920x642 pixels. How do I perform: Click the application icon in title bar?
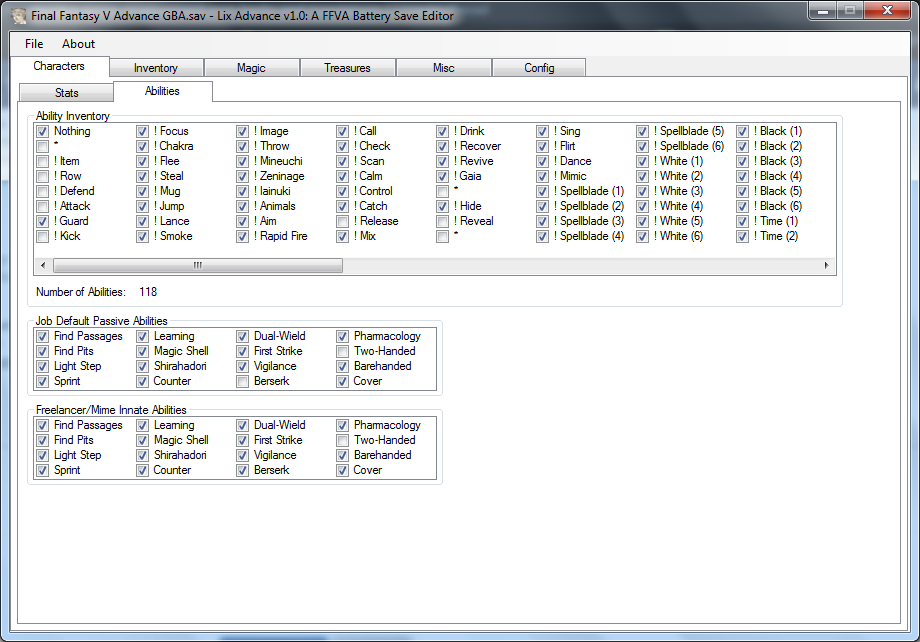(19, 16)
